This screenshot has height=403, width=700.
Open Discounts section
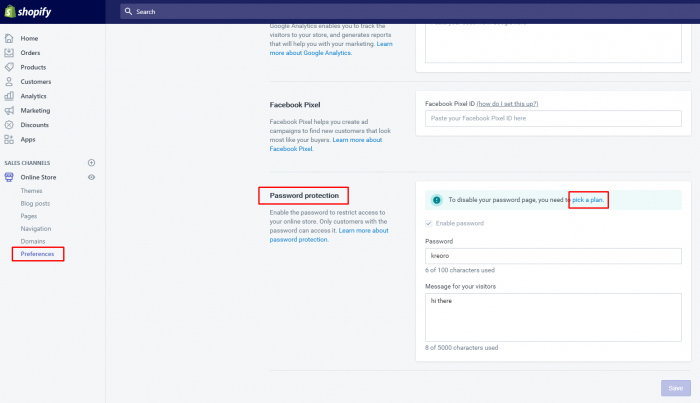coord(34,125)
